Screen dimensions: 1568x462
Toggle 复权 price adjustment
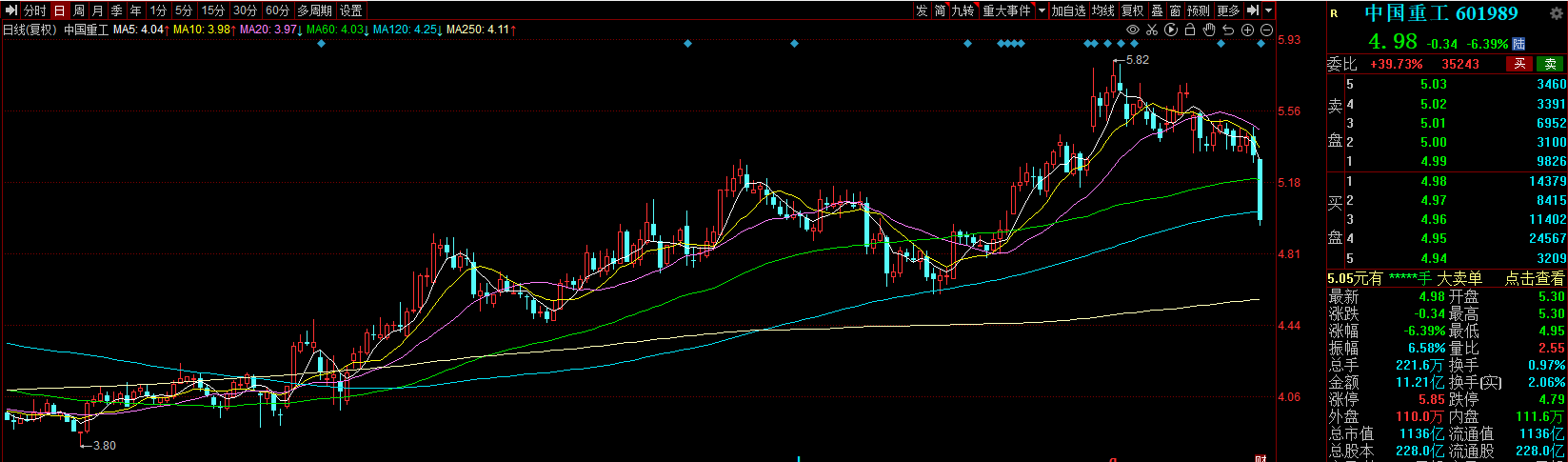pos(1132,10)
